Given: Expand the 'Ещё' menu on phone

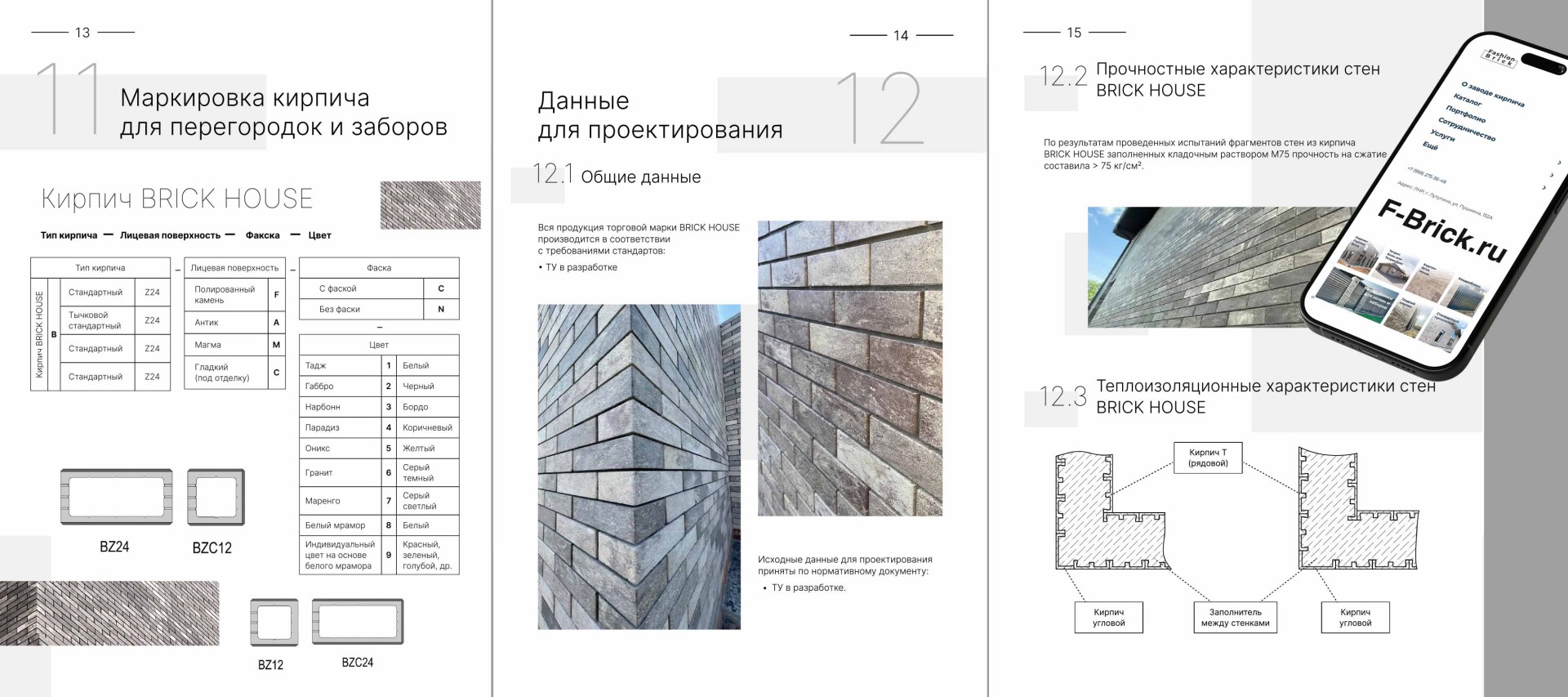Looking at the screenshot, I should pos(1430,145).
